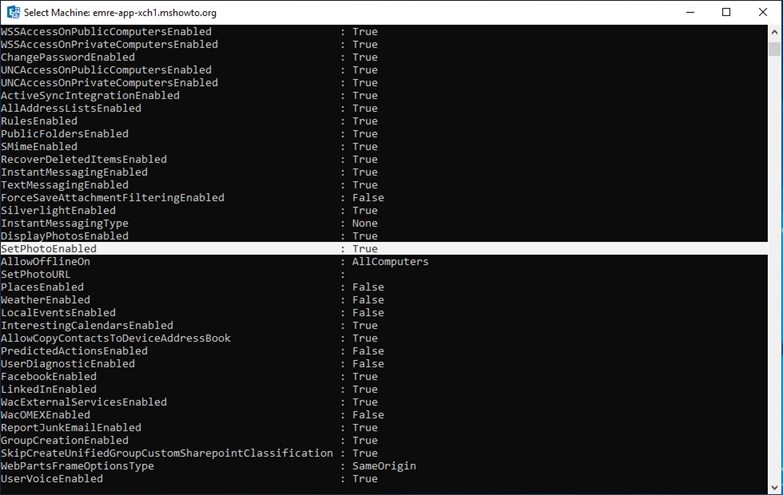Click the AllComputers value
Image resolution: width=783 pixels, height=495 pixels.
coord(390,262)
